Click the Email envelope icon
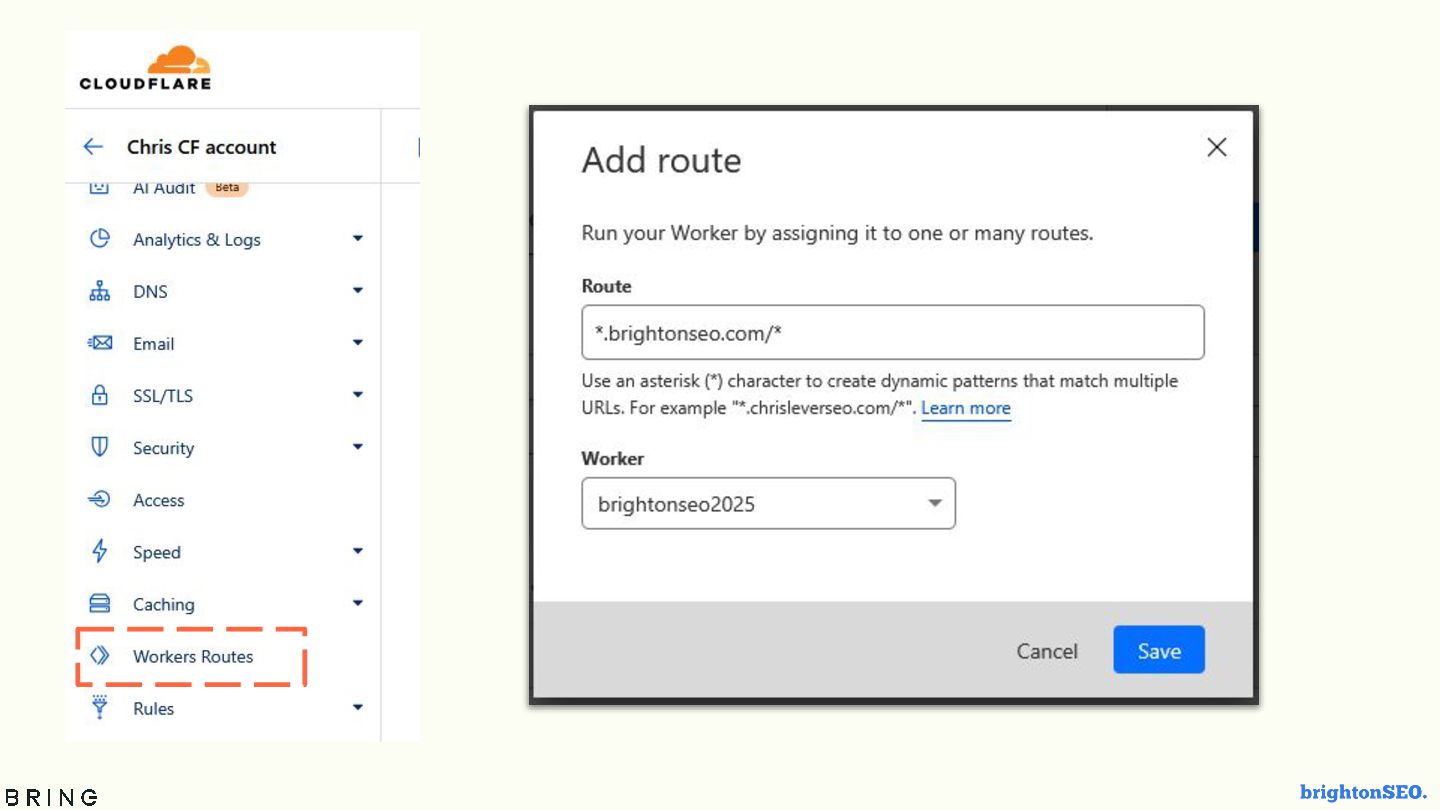 [x=99, y=343]
